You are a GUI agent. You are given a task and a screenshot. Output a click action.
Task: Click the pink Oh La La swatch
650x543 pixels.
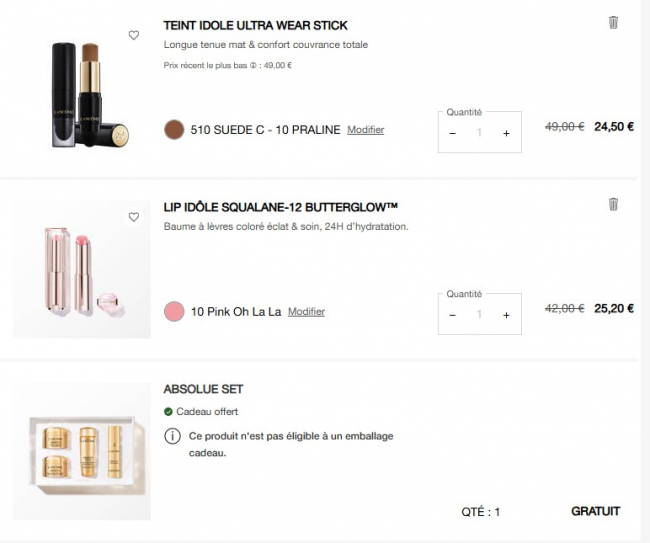[174, 311]
